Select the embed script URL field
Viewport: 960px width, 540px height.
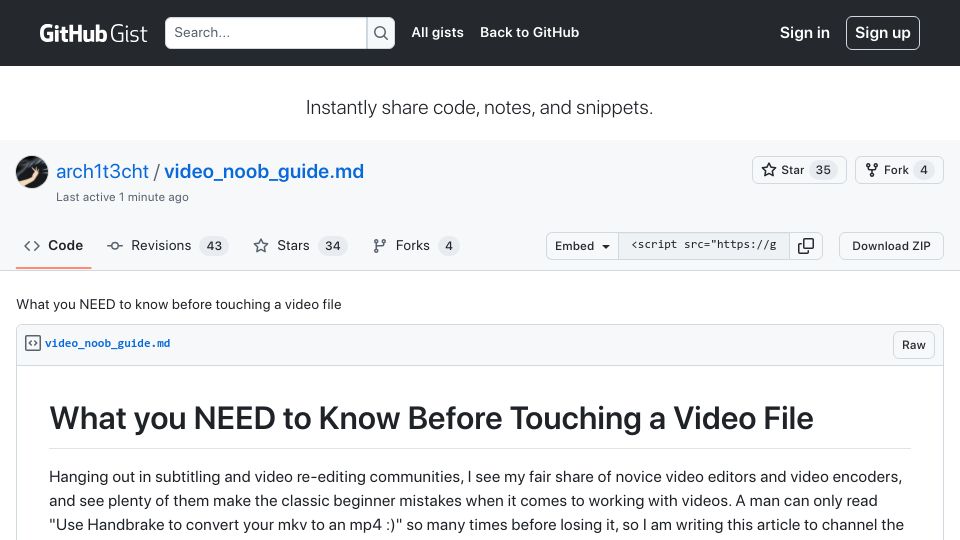[703, 246]
